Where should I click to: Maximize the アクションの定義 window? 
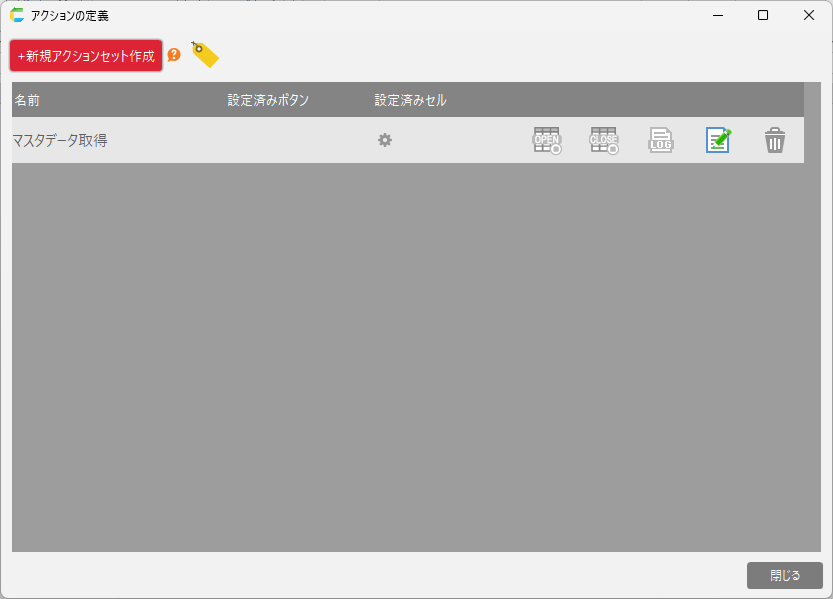click(763, 15)
